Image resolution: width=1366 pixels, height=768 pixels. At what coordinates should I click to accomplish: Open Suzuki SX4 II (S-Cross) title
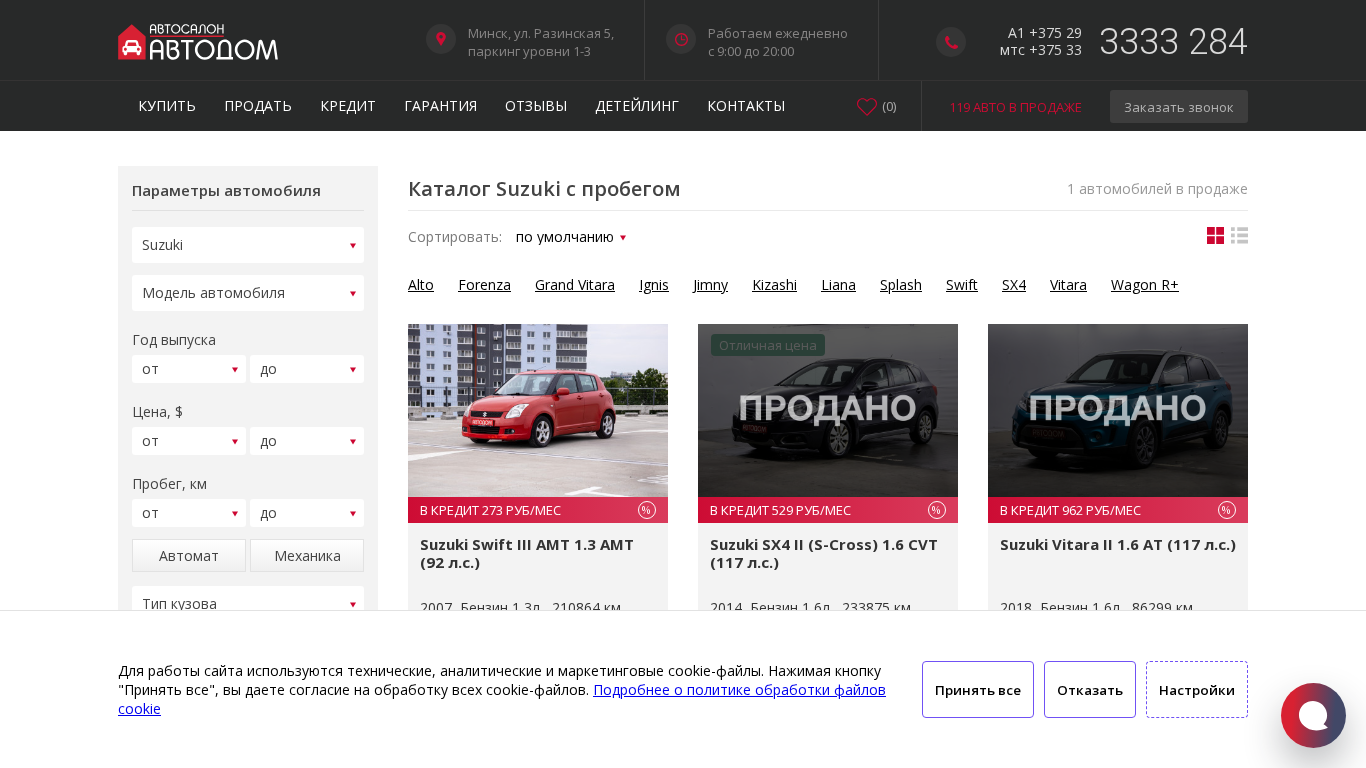(x=824, y=553)
